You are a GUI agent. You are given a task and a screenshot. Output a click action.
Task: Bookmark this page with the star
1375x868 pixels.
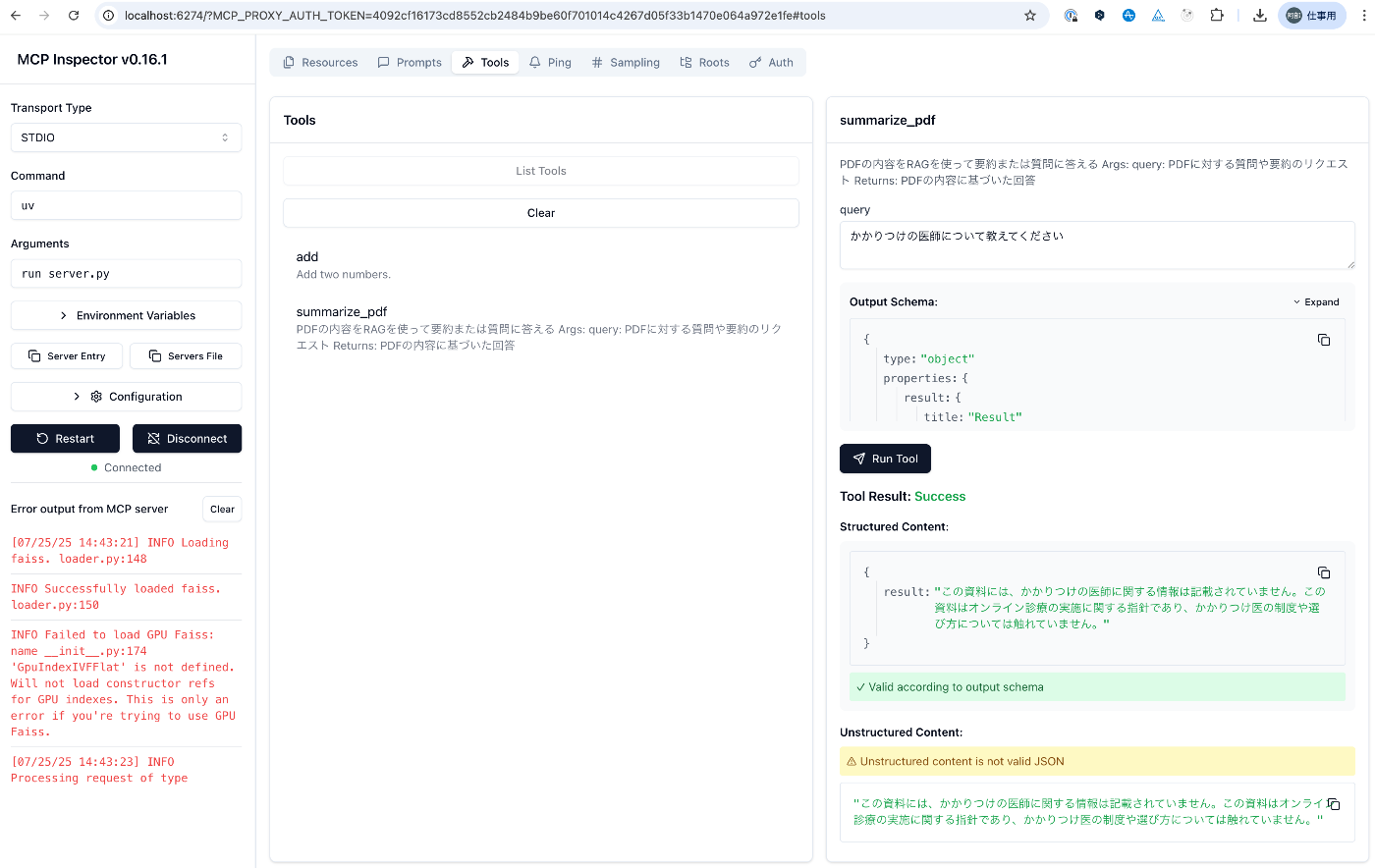tap(1030, 16)
